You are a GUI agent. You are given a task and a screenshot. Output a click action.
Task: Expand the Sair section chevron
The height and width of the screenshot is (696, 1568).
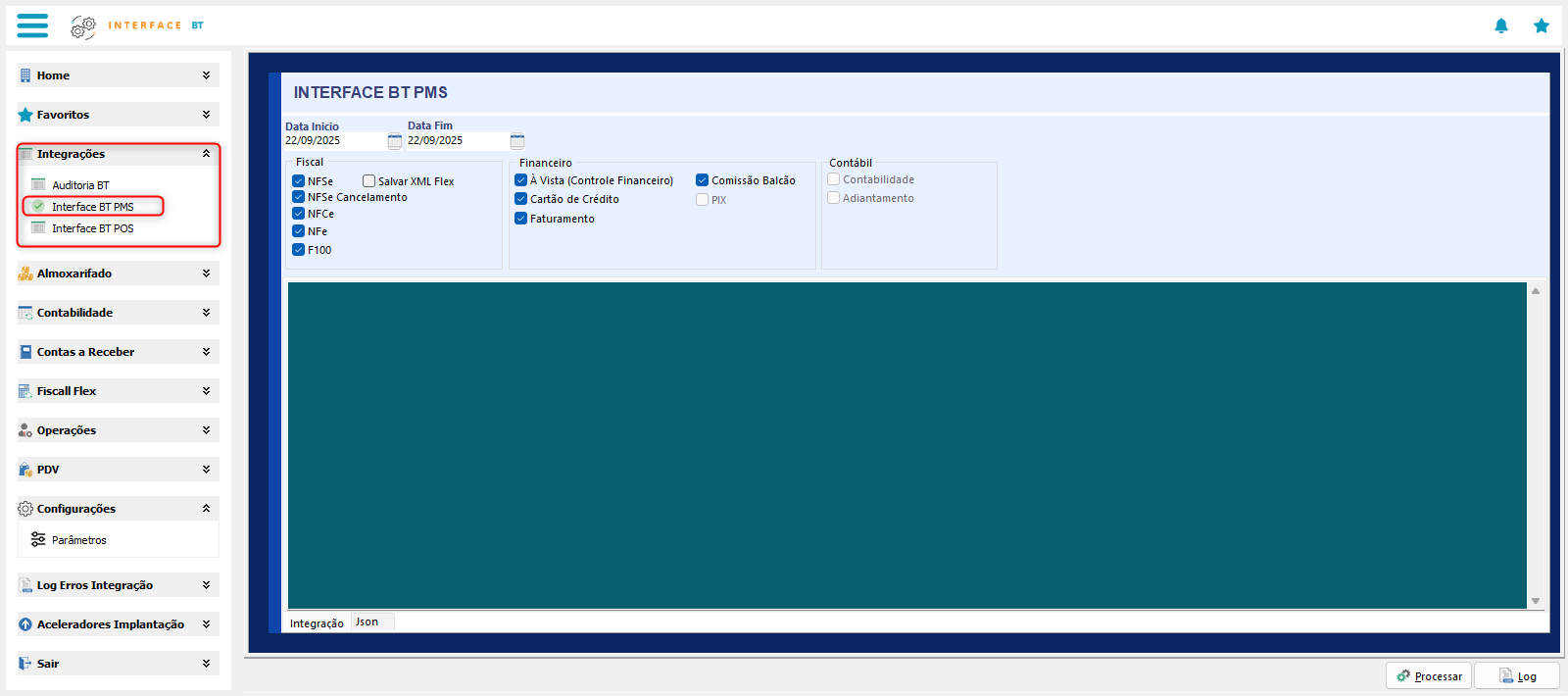(206, 664)
